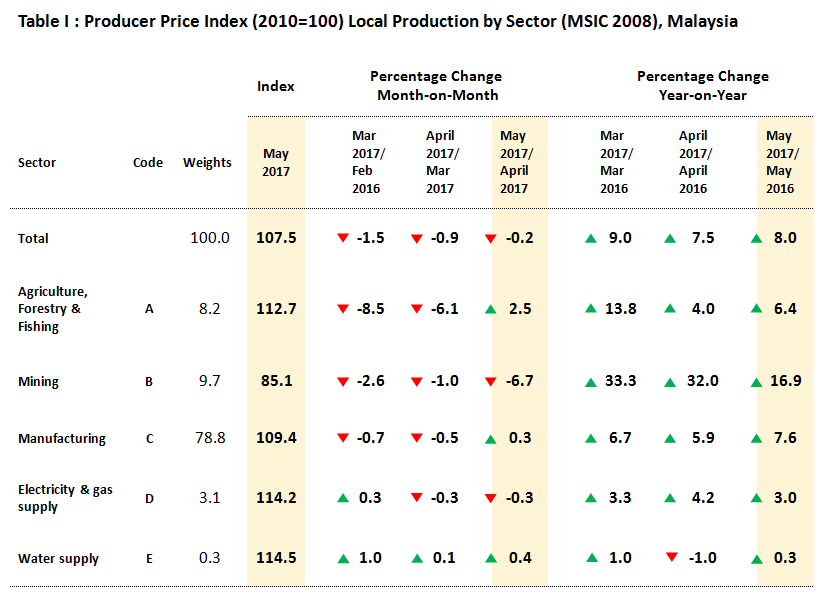Click the red arrow beside Manufacturing -0.5
The width and height of the screenshot is (827, 603).
[418, 438]
